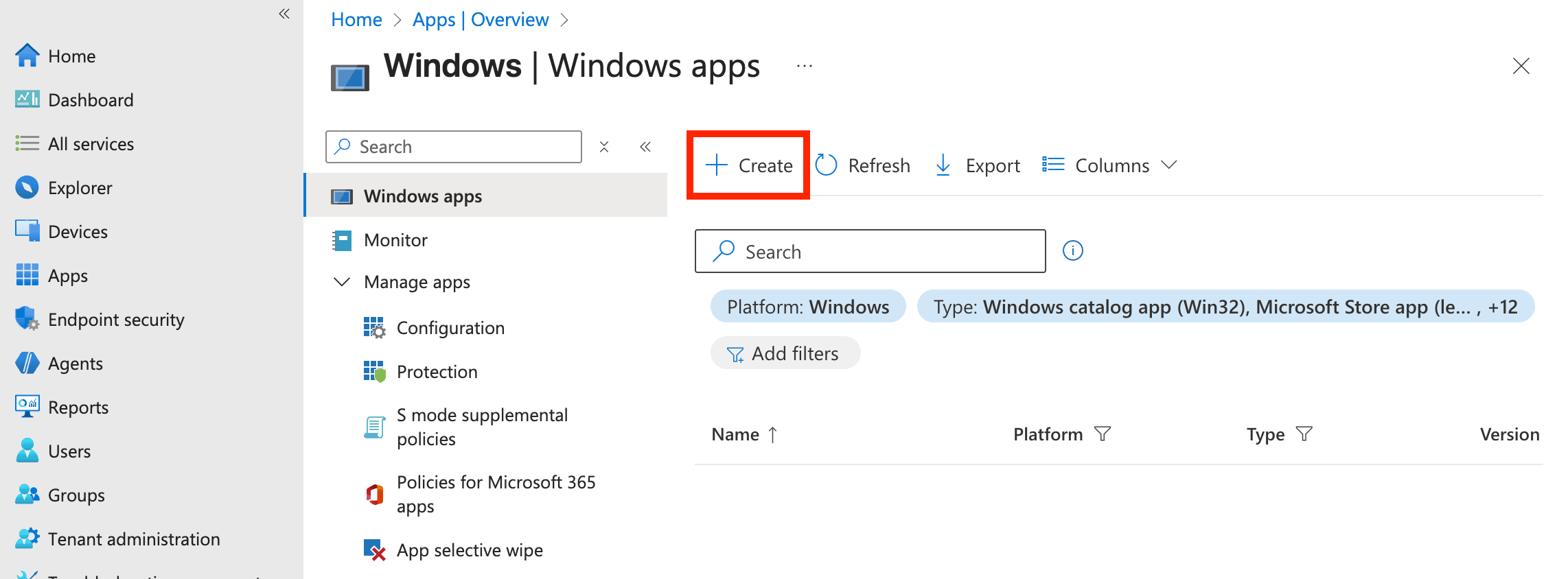The image size is (1568, 579).
Task: Click the All services sidebar label
Action: tap(91, 144)
